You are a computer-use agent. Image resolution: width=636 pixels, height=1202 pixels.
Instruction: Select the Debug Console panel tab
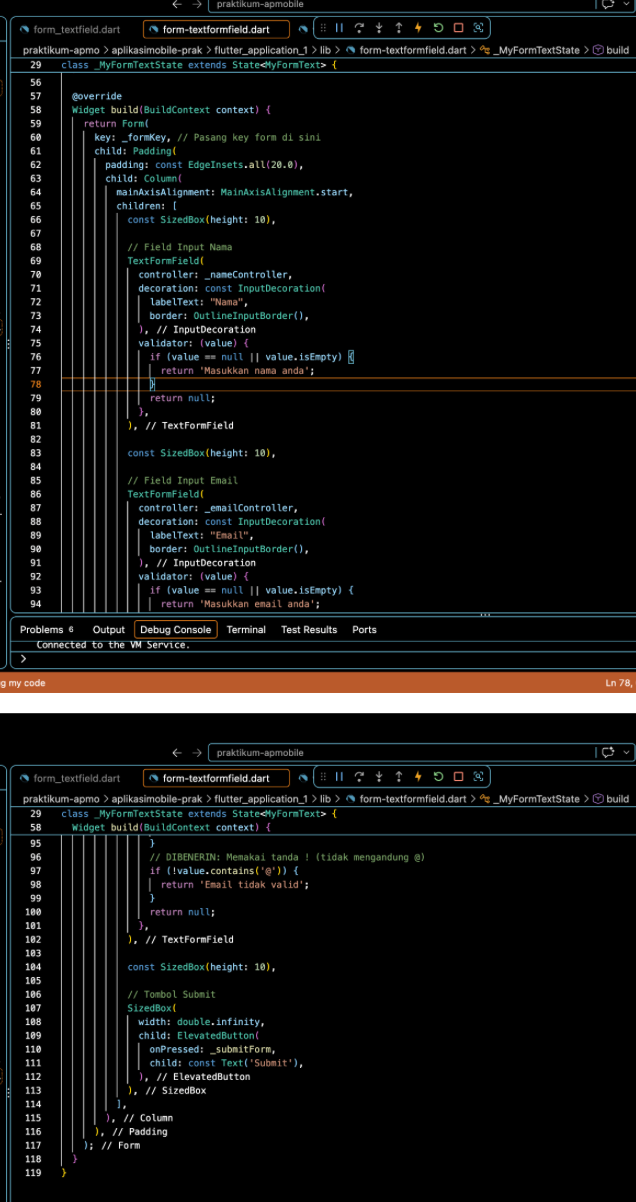pyautogui.click(x=176, y=630)
